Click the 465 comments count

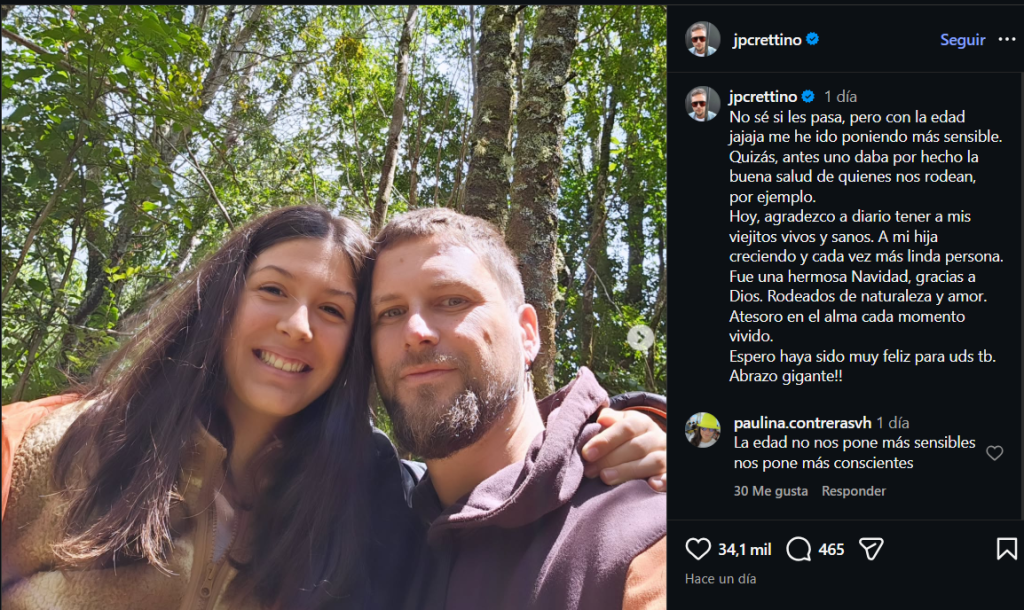831,549
